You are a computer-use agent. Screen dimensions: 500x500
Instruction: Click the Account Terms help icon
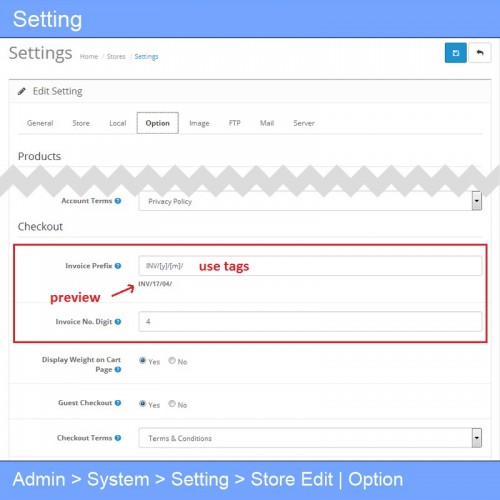click(118, 201)
